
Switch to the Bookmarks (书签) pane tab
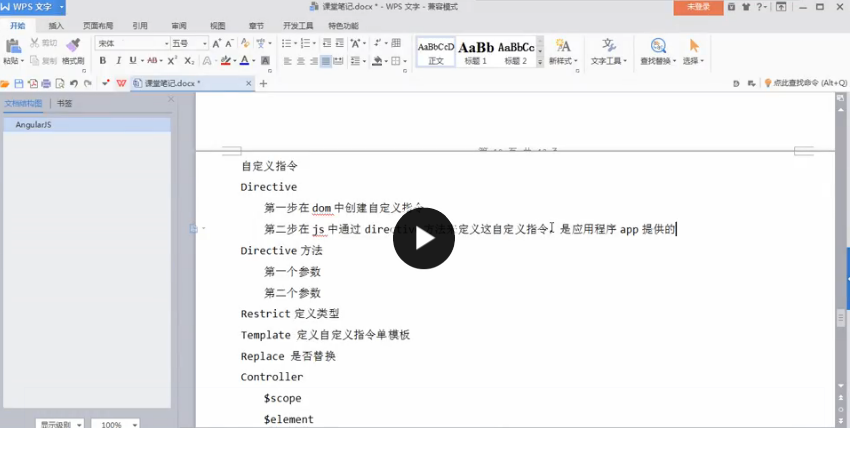tap(65, 103)
